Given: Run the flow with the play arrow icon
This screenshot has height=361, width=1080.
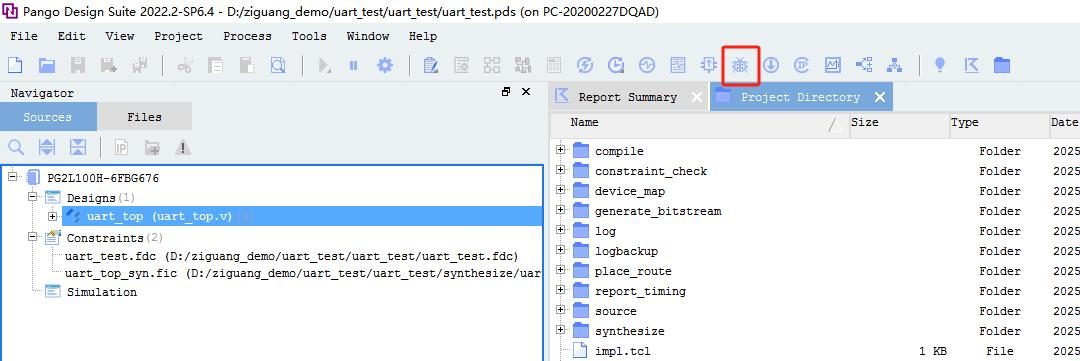Looking at the screenshot, I should click(324, 65).
